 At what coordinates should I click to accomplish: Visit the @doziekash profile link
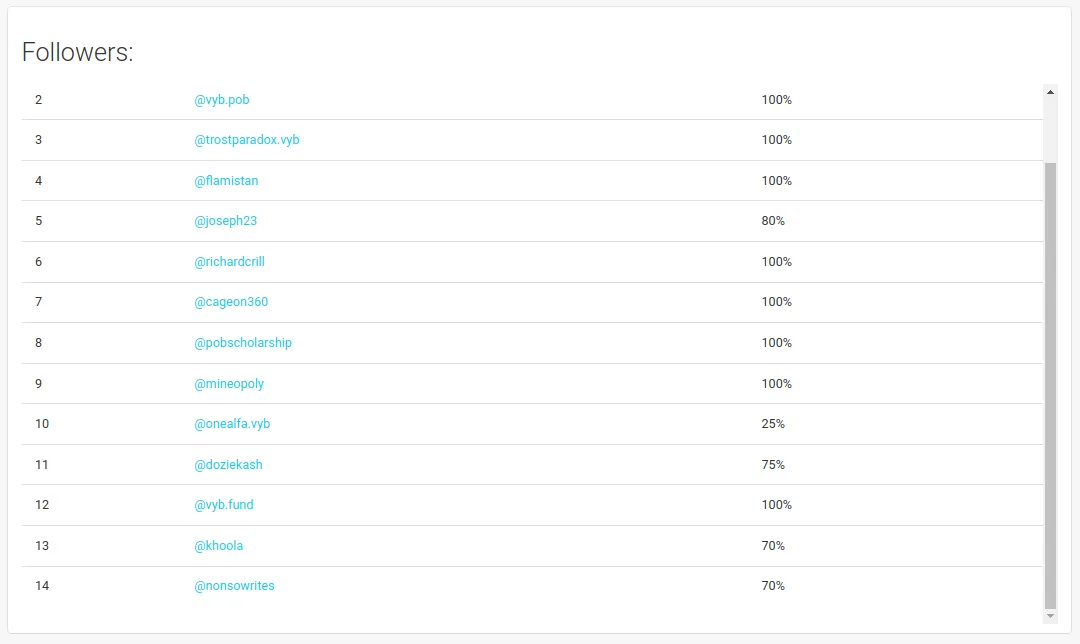tap(228, 465)
